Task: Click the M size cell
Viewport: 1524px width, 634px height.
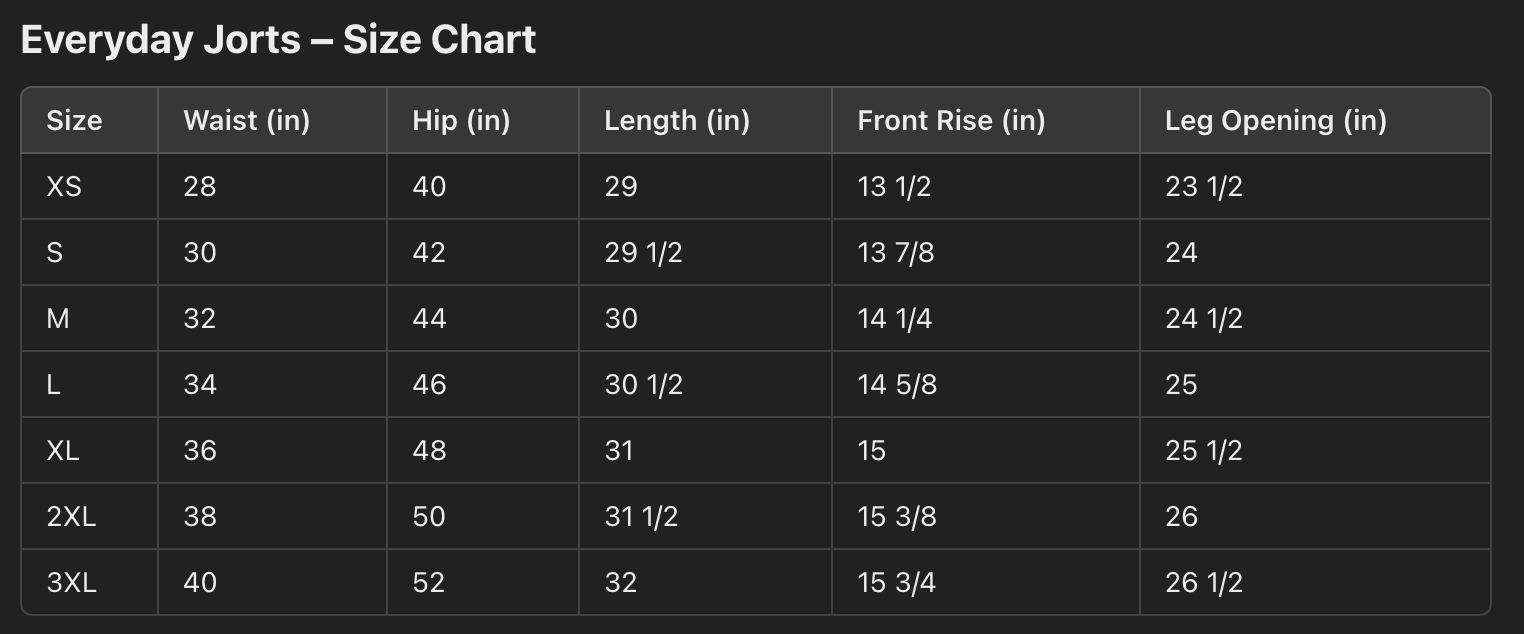Action: click(x=58, y=318)
